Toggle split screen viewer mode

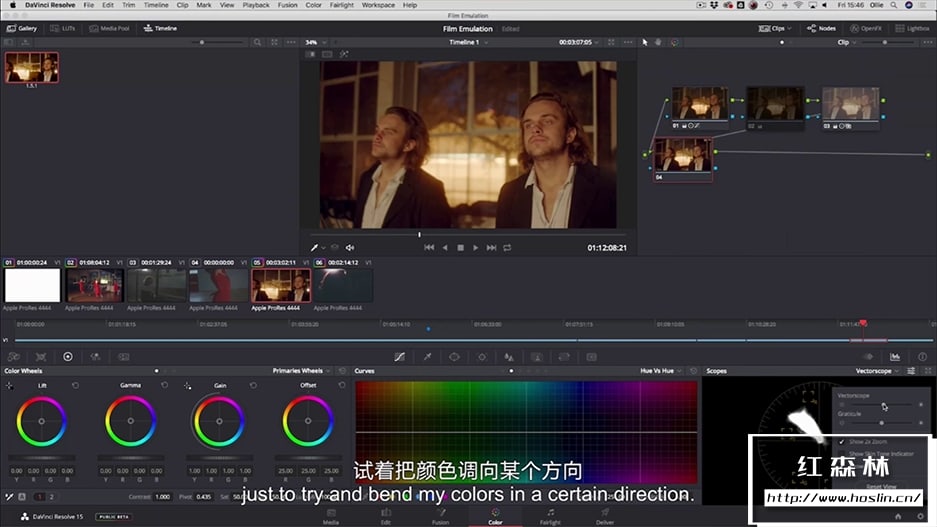(x=327, y=54)
